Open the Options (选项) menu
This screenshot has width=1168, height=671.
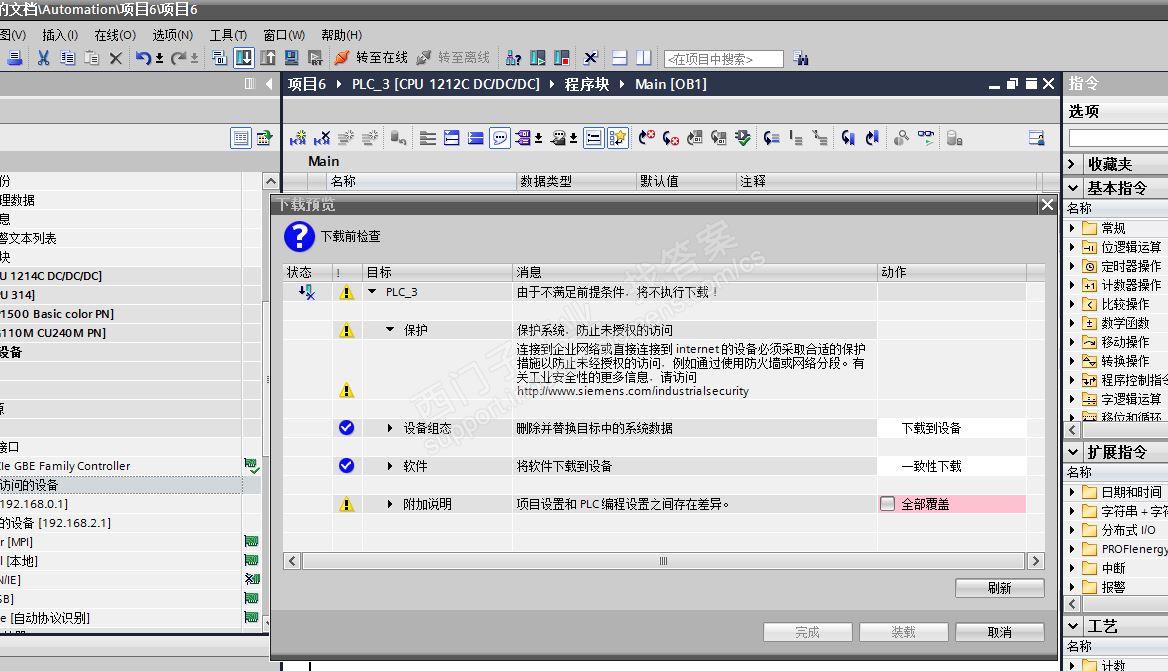tap(172, 35)
